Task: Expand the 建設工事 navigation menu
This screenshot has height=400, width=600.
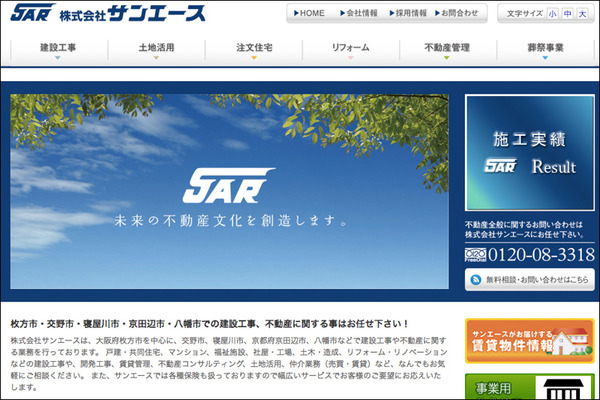Action: coord(59,48)
